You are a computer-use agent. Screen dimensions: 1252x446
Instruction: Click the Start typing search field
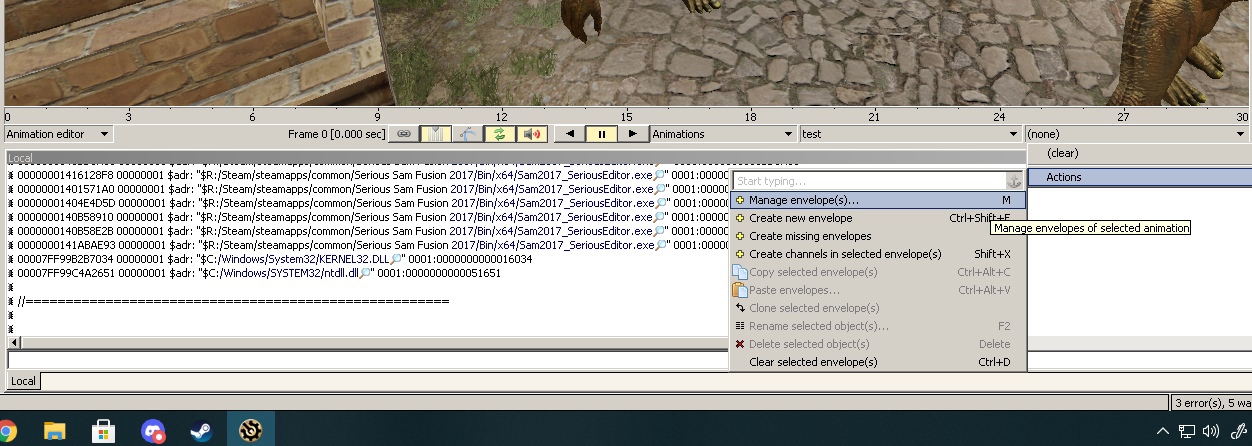coord(869,181)
